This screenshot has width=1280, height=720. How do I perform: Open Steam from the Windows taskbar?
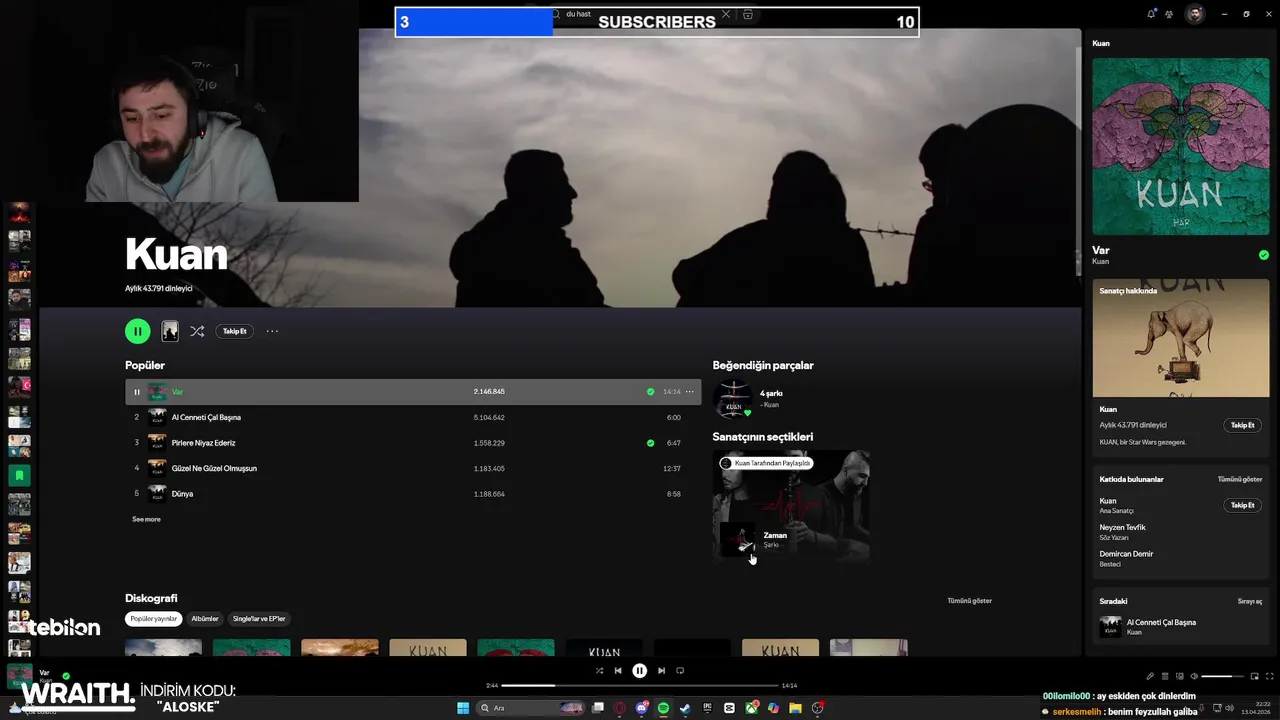point(685,708)
